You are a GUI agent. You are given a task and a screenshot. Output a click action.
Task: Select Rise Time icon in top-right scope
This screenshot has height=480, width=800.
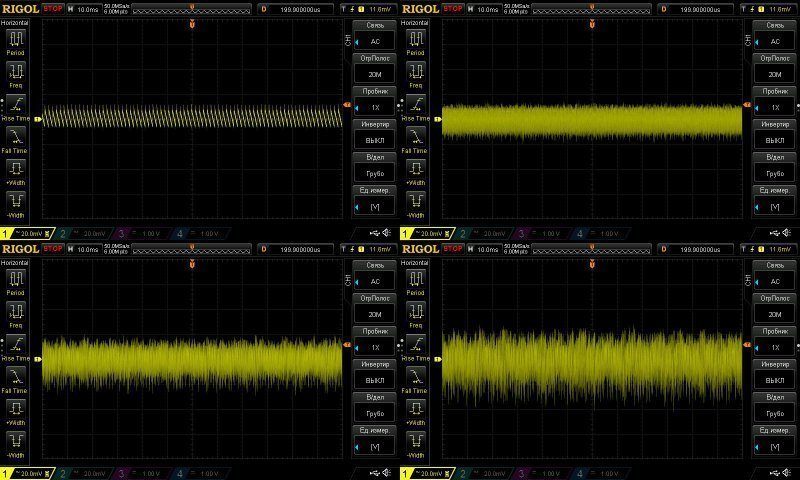(x=416, y=105)
